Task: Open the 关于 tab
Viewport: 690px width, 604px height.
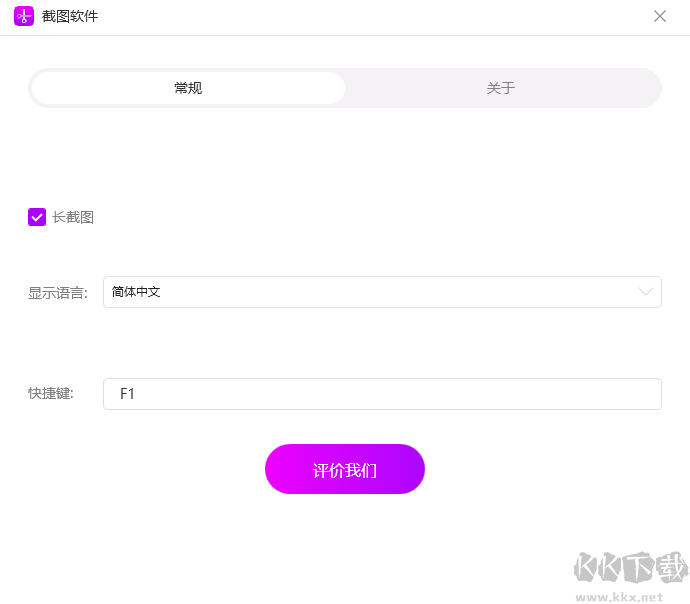Action: tap(501, 88)
